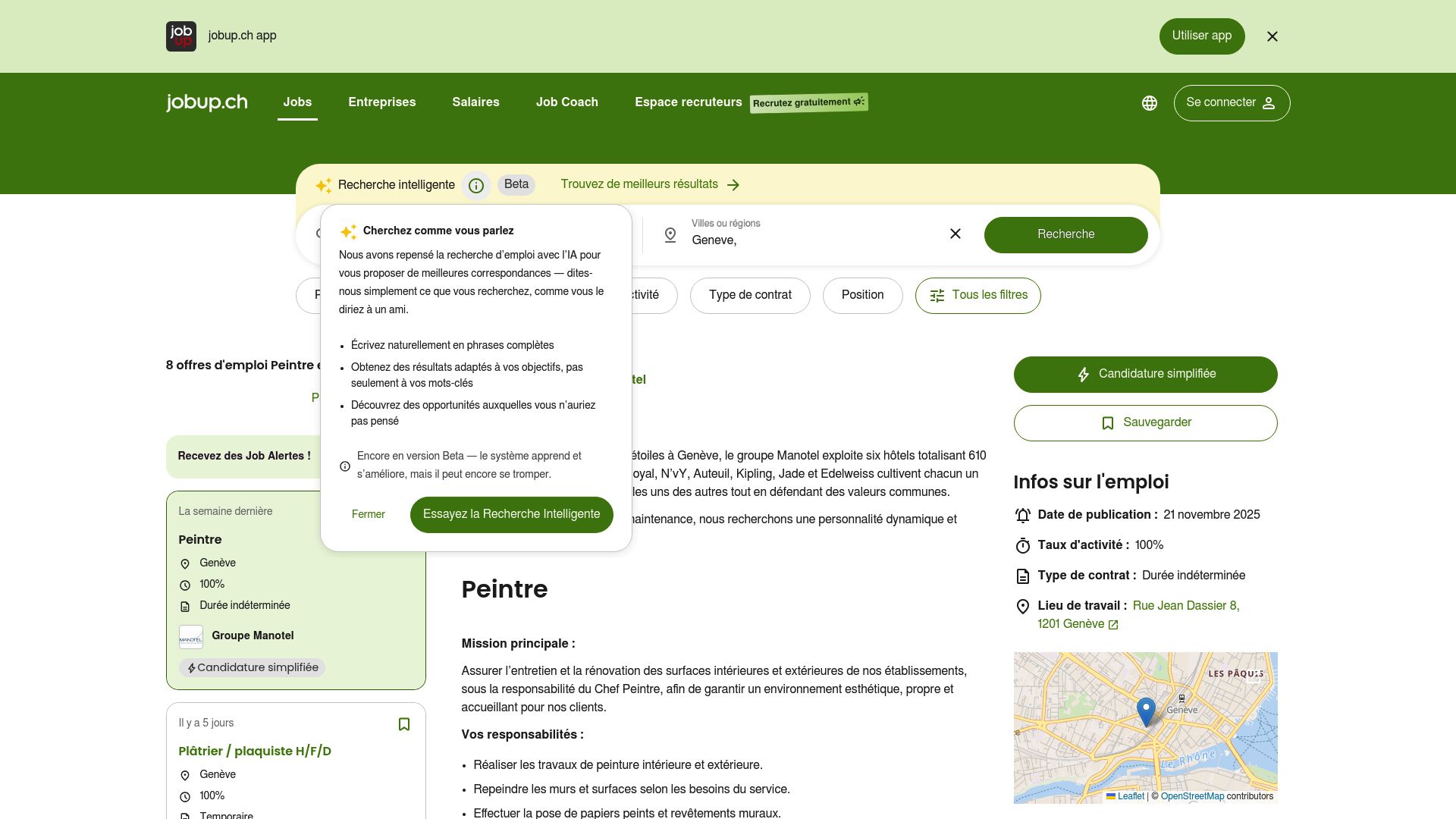Screen dimensions: 1456x819
Task: Click the Sauvegarder button
Action: tap(1145, 422)
